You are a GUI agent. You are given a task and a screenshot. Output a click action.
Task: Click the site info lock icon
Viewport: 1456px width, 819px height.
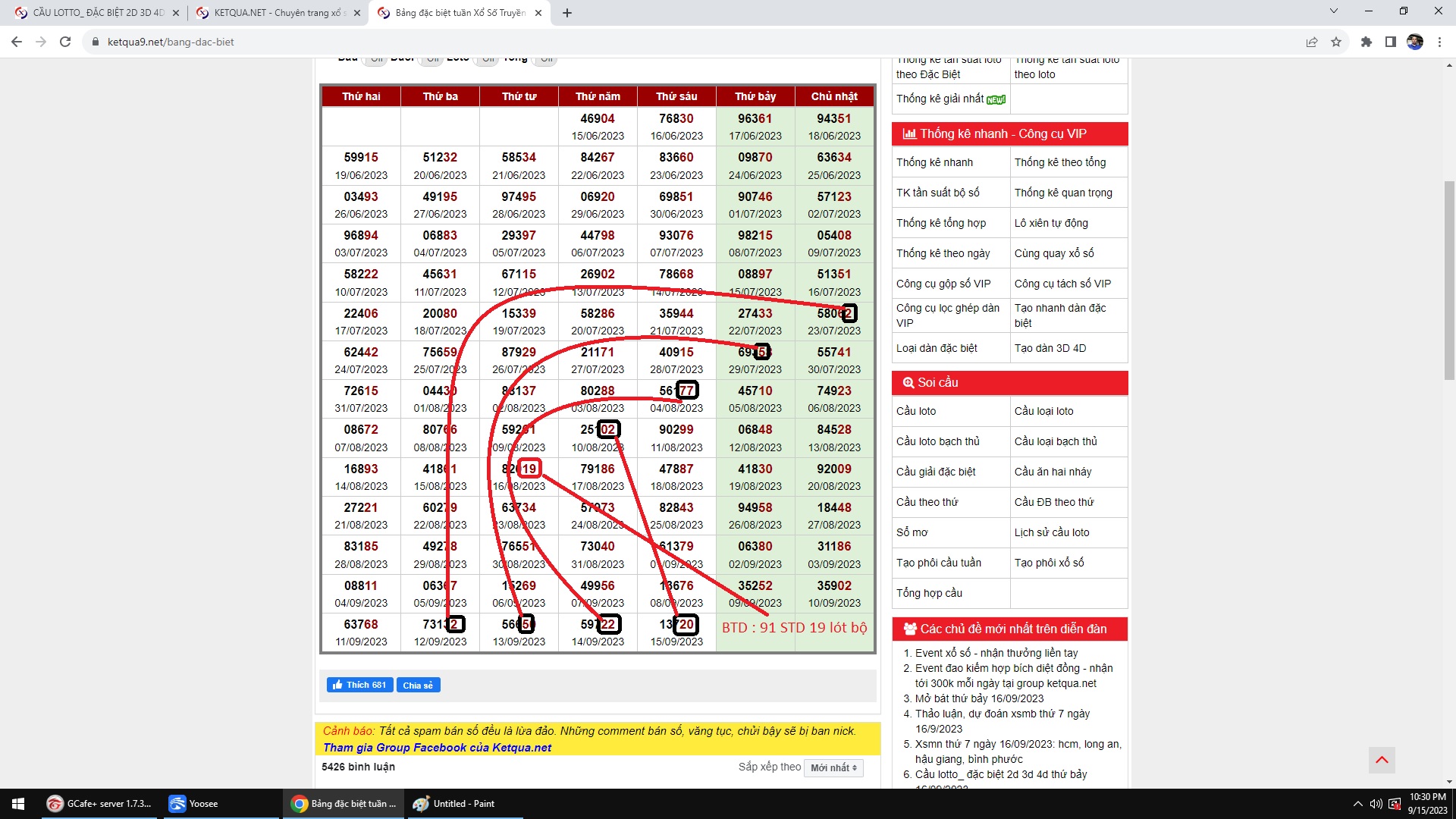click(96, 42)
